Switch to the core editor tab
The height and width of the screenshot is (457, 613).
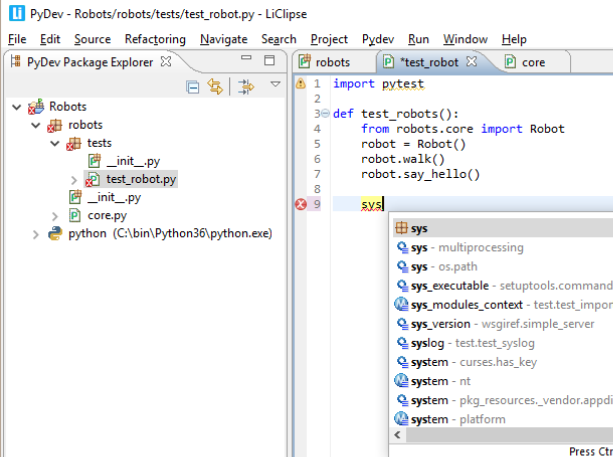pyautogui.click(x=533, y=62)
